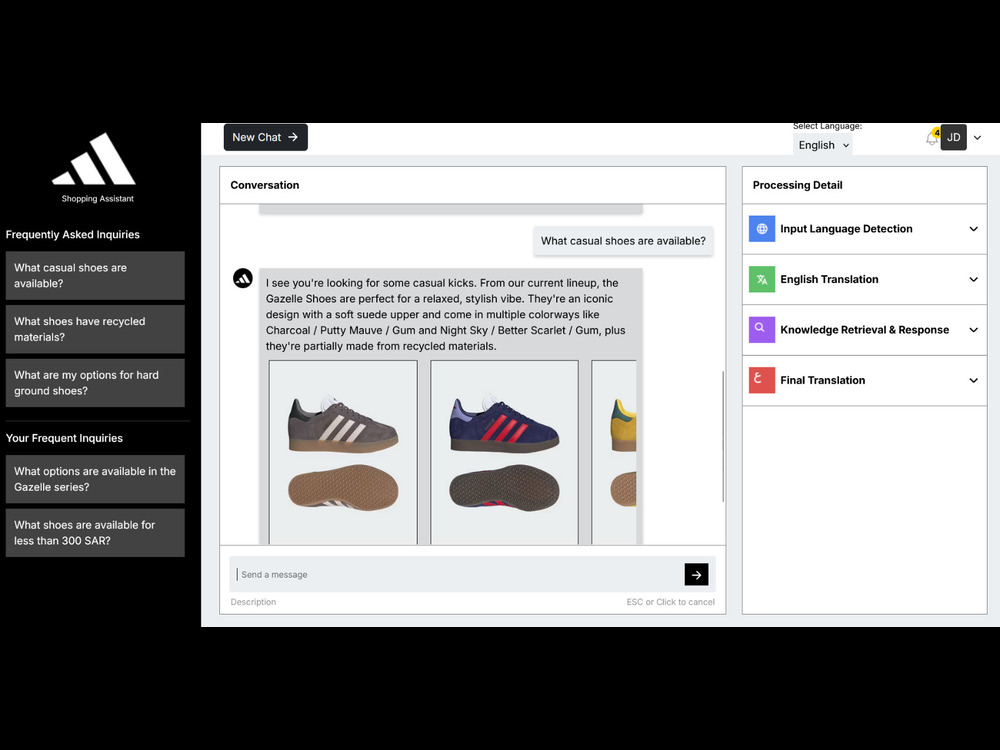1000x750 pixels.
Task: Click the Gazelle Shoes assistant reply text
Action: coord(446,314)
